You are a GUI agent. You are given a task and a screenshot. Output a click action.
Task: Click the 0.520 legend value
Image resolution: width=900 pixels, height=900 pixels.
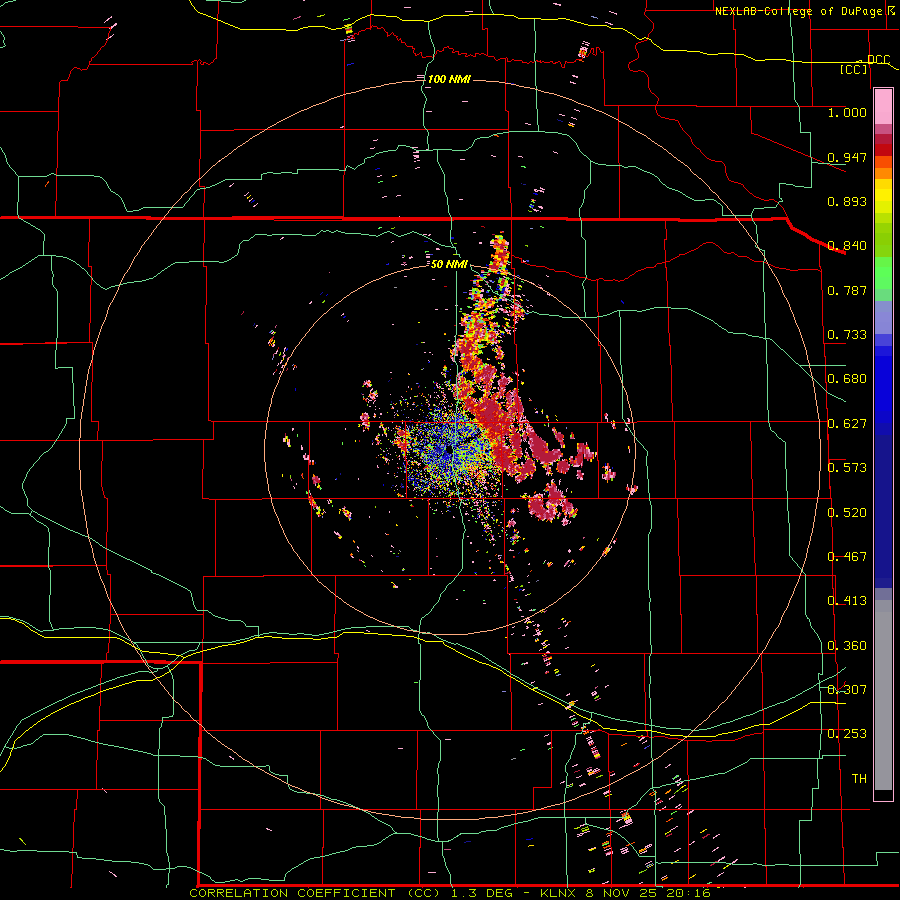pos(847,513)
